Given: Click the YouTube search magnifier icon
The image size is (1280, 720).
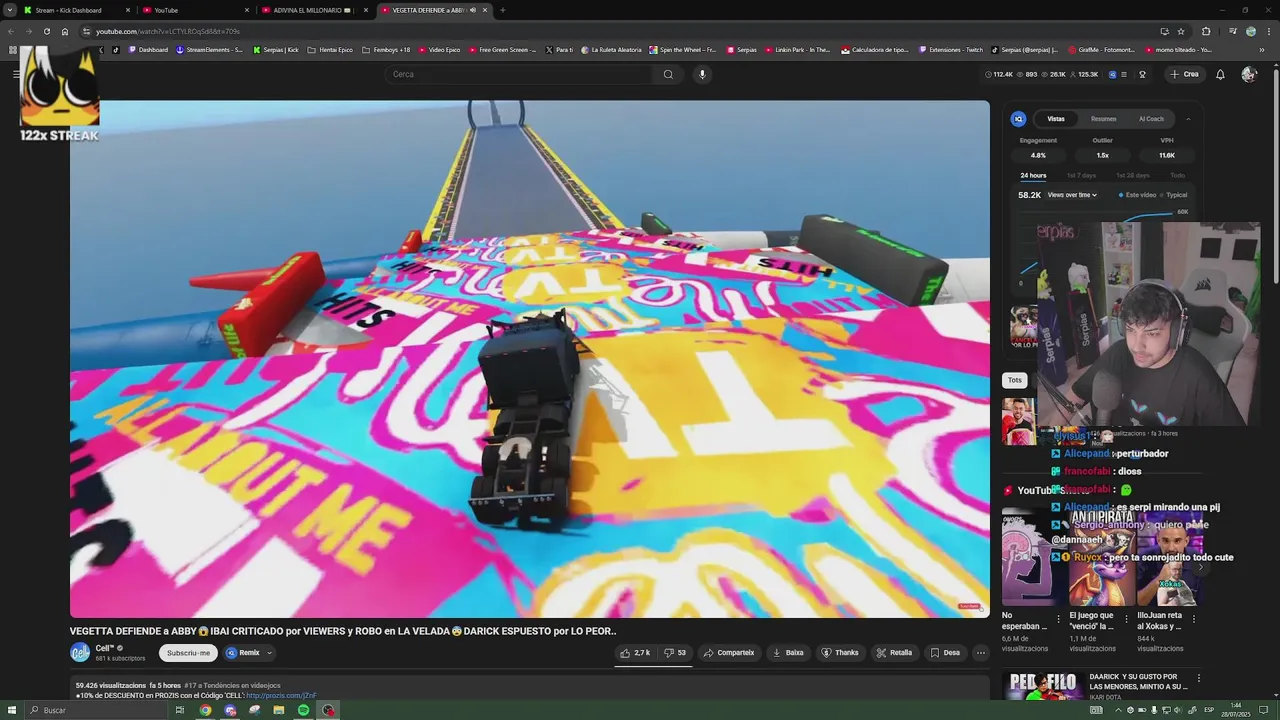Looking at the screenshot, I should [668, 74].
